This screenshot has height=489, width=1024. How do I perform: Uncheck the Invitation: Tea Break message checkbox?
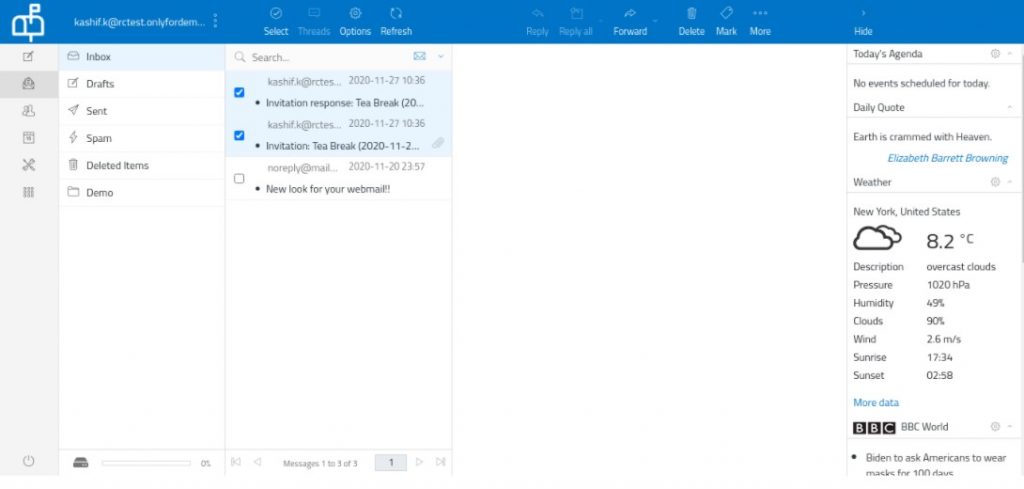coord(239,135)
